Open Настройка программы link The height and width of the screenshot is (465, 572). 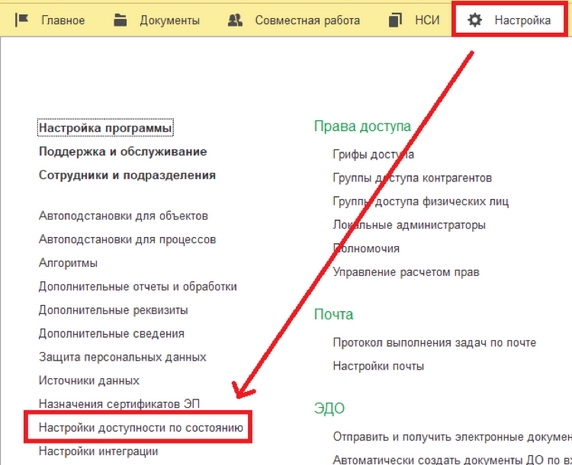tap(105, 128)
